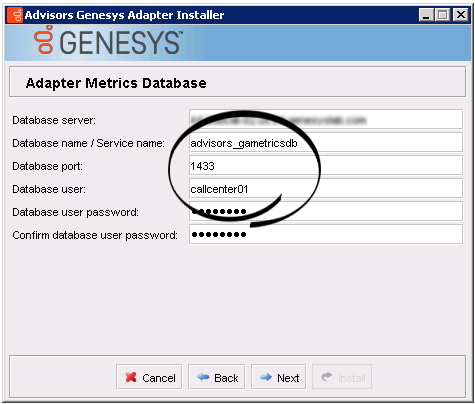Click the Cancel button

click(149, 377)
